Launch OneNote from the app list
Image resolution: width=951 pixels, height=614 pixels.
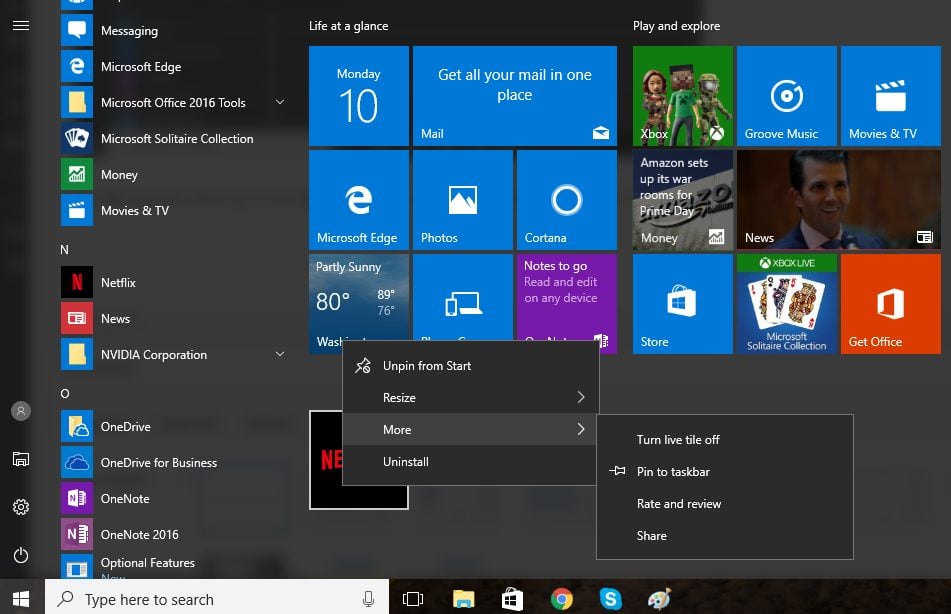click(173, 499)
